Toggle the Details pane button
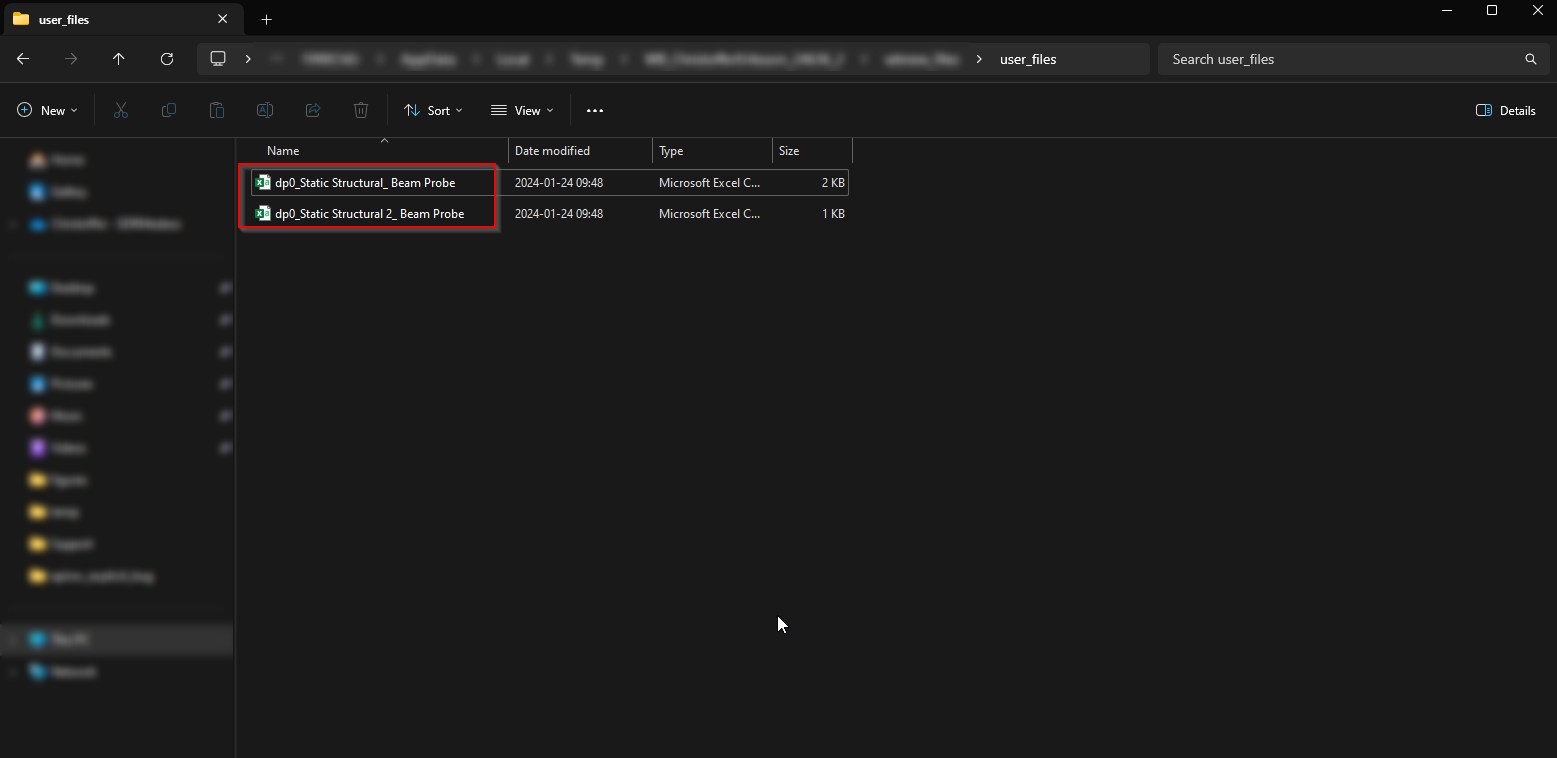 (1506, 110)
